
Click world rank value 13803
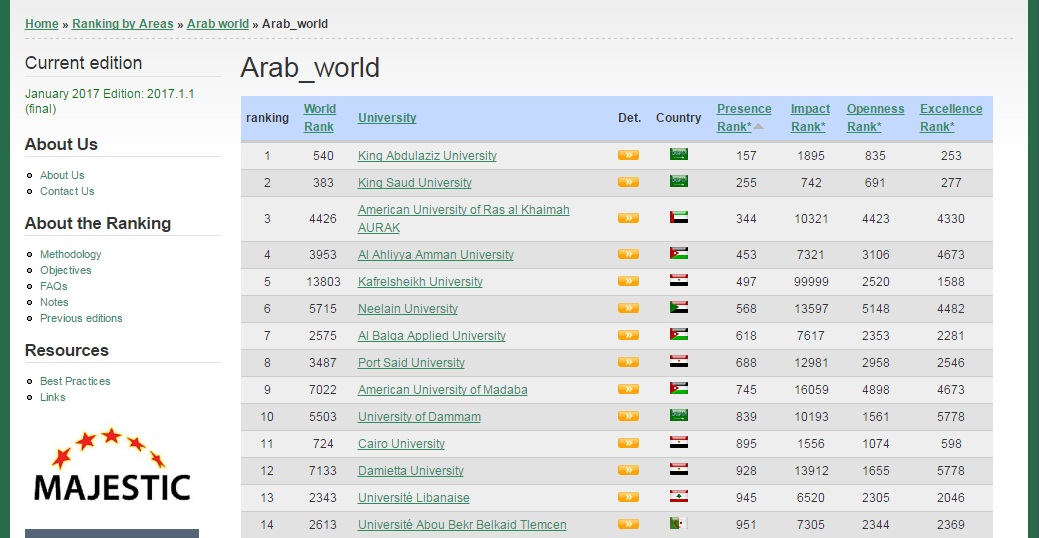(x=323, y=282)
